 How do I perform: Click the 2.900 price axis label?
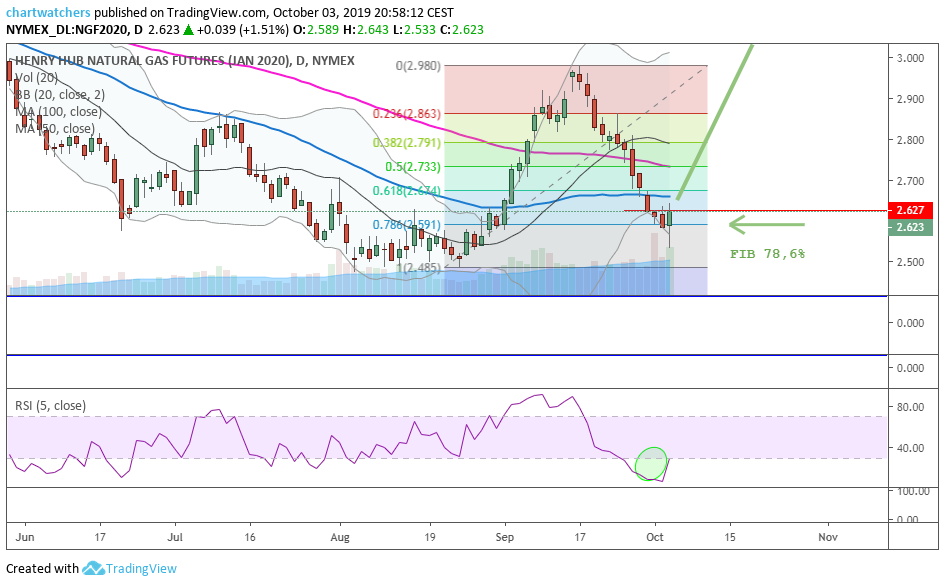pos(910,99)
